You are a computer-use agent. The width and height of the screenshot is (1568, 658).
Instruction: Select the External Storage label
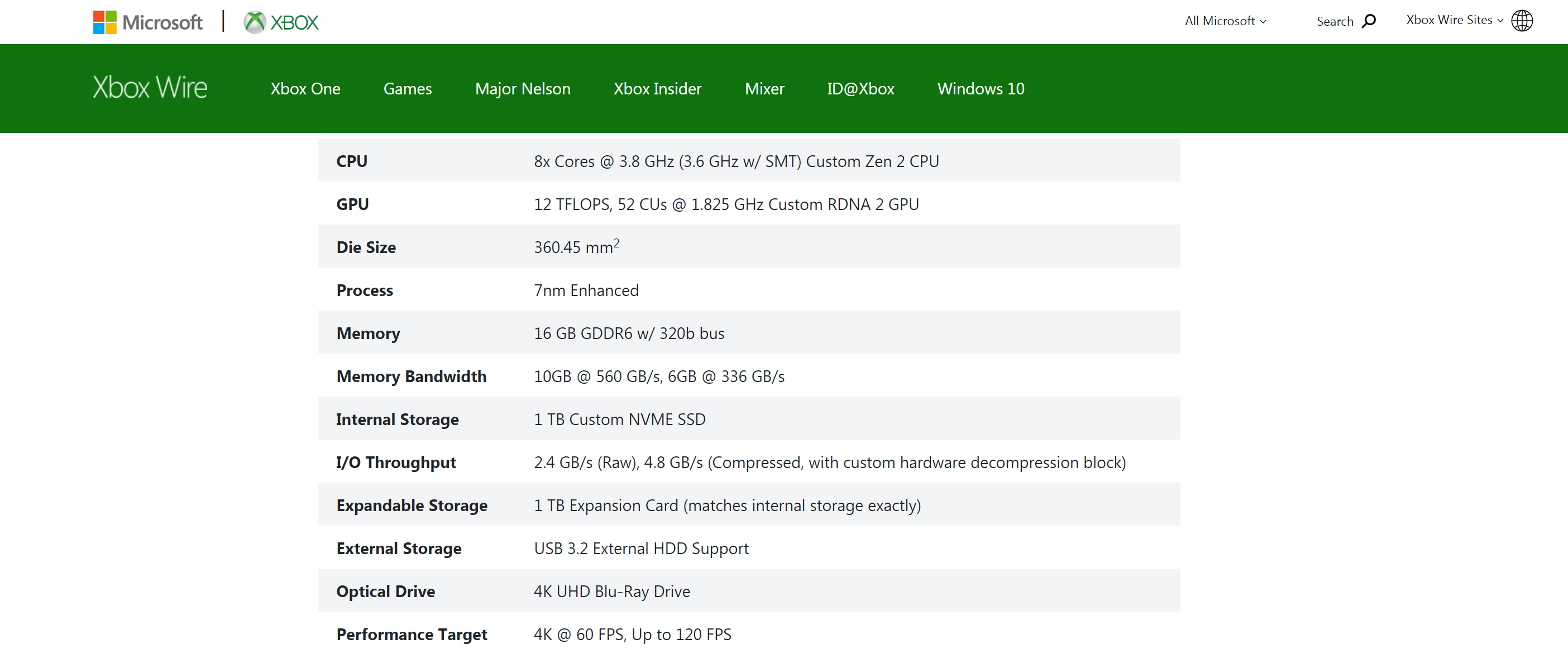click(x=399, y=549)
